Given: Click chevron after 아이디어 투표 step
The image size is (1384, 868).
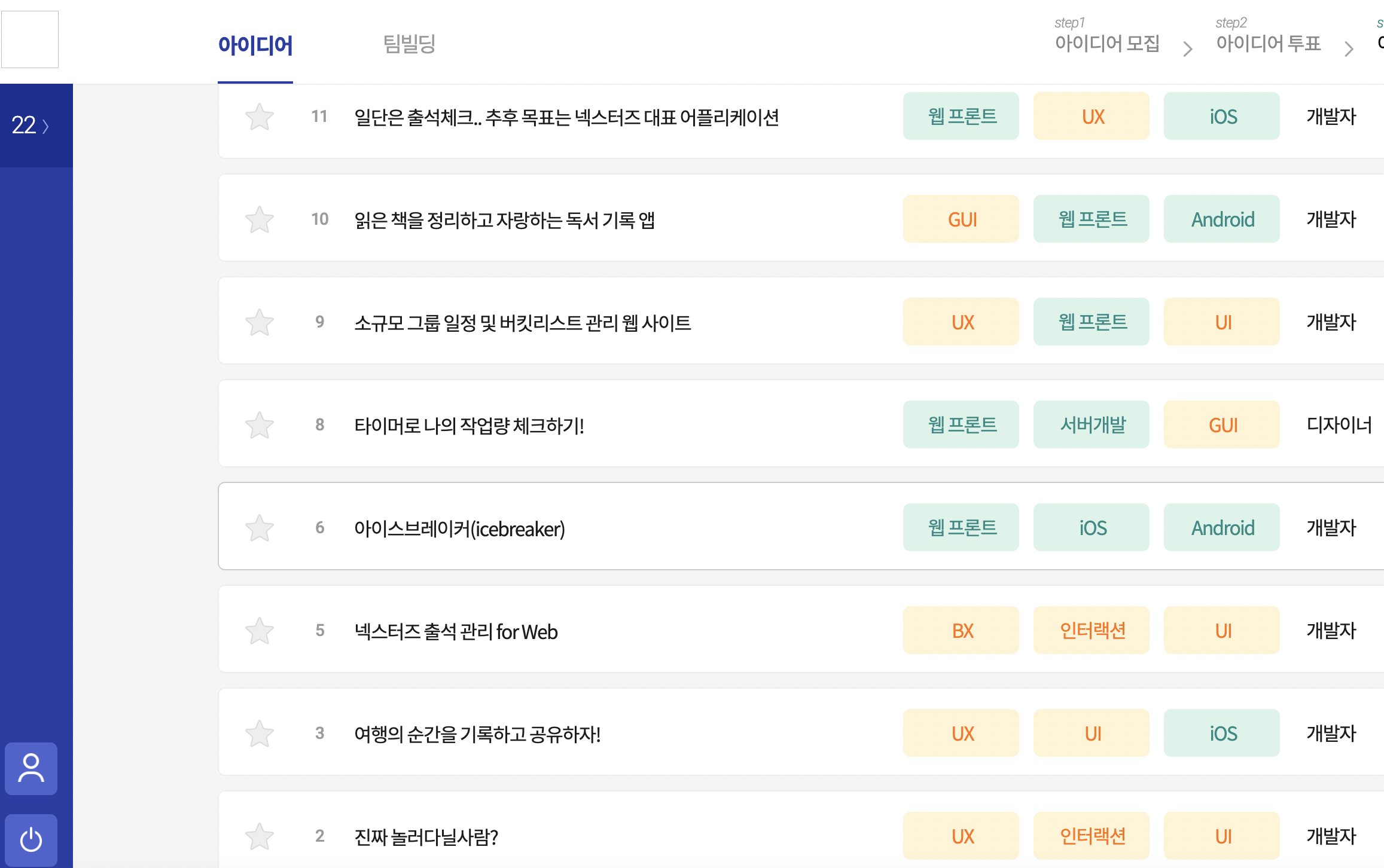Looking at the screenshot, I should click(1349, 48).
